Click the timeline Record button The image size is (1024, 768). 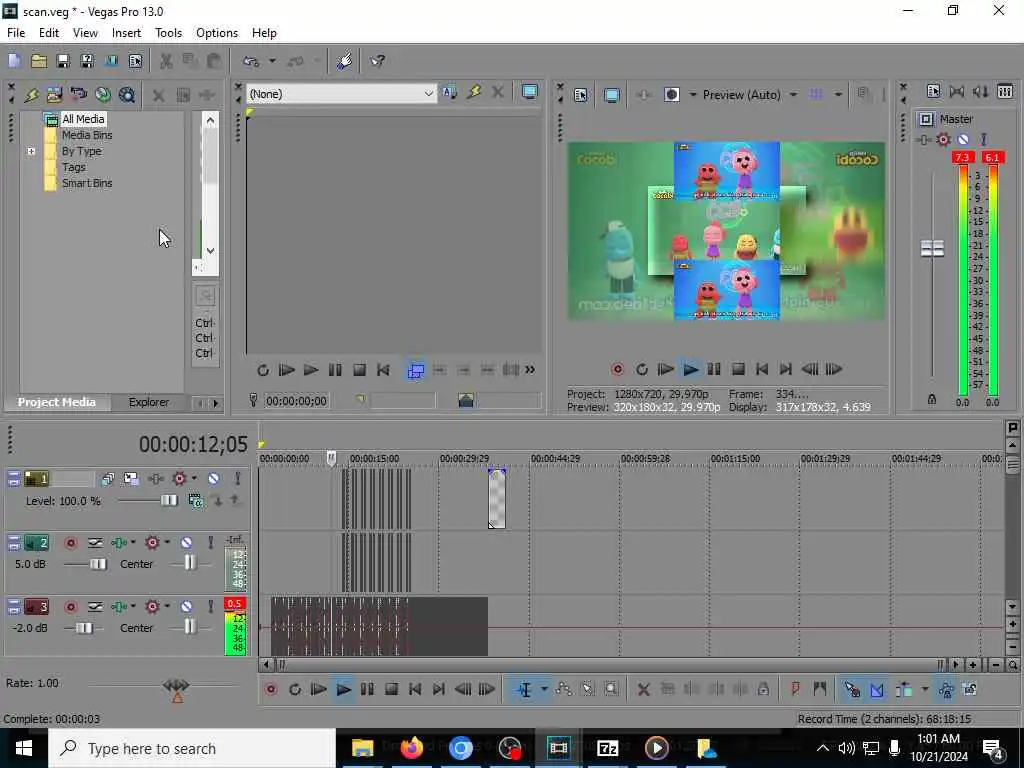(x=270, y=690)
